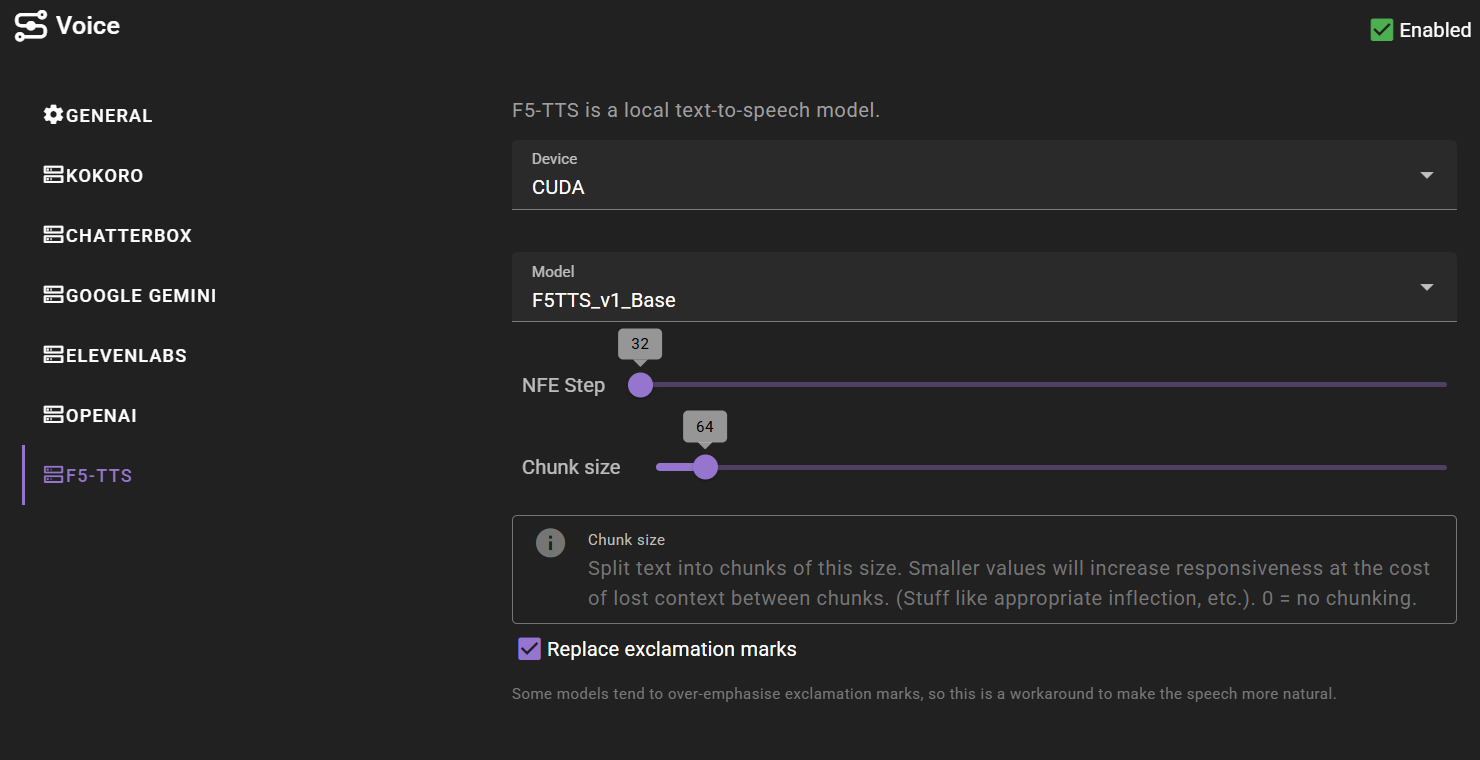Click the F5TTS_v1_Base model field
The width and height of the screenshot is (1480, 760).
pyautogui.click(x=984, y=287)
